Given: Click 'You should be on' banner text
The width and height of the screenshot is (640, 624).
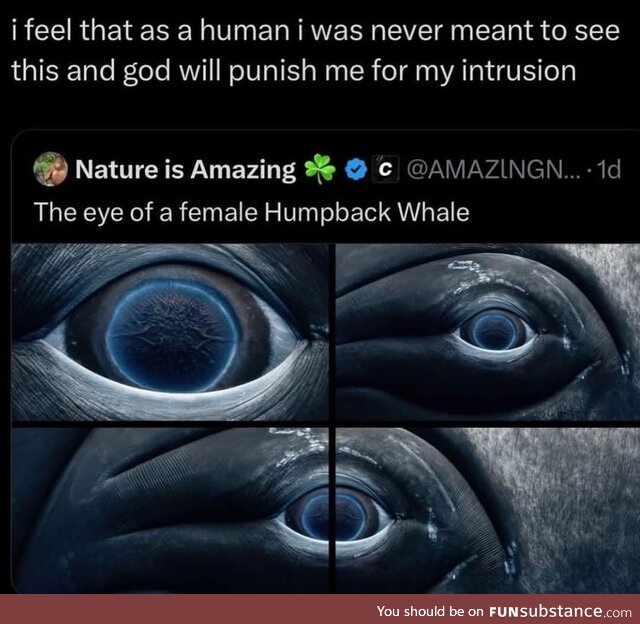Looking at the screenshot, I should [x=430, y=611].
